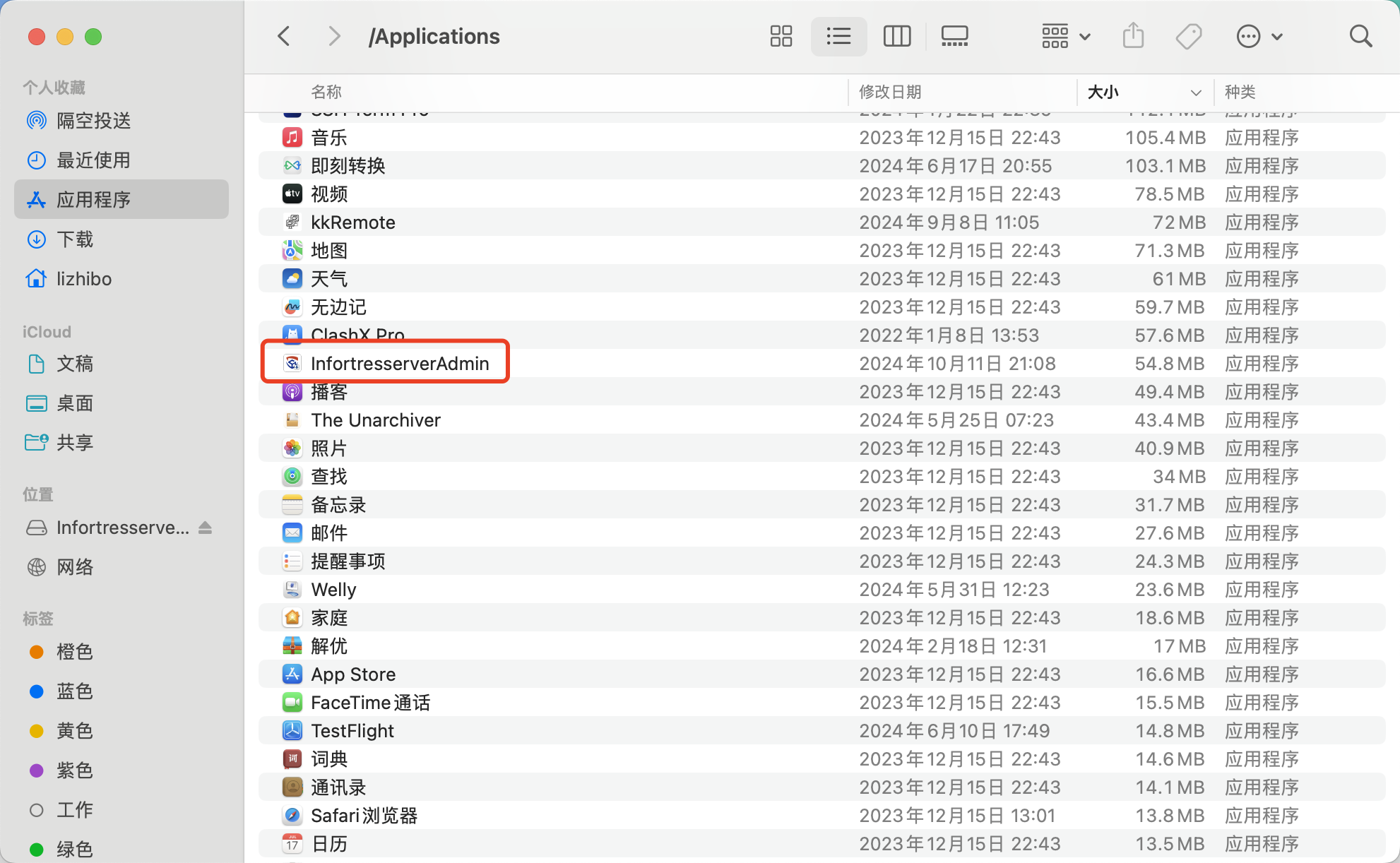The image size is (1400, 863).
Task: Open the search magnifier
Action: pos(1360,36)
